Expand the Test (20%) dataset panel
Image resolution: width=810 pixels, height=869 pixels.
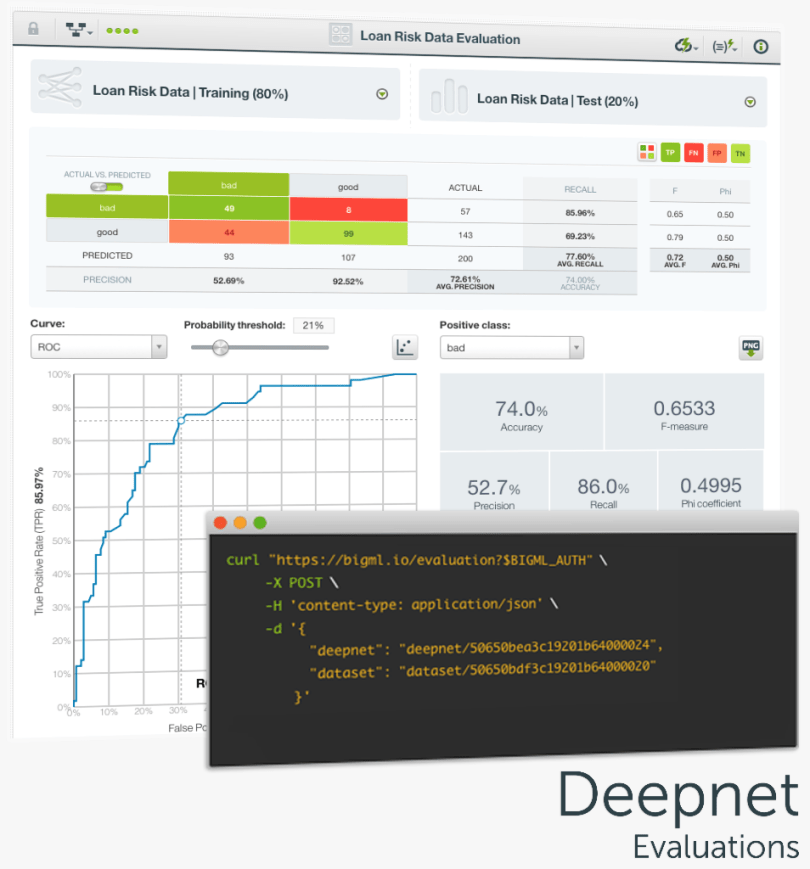coord(750,102)
